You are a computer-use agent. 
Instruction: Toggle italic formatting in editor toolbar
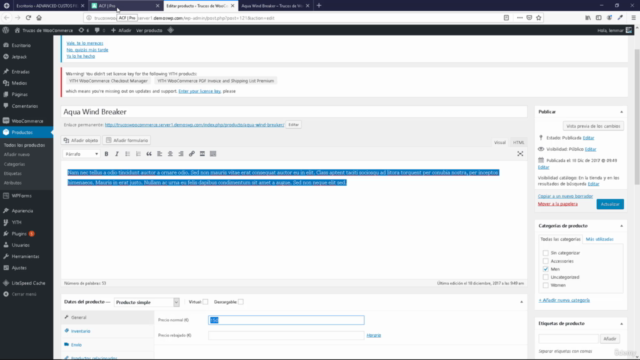point(117,154)
